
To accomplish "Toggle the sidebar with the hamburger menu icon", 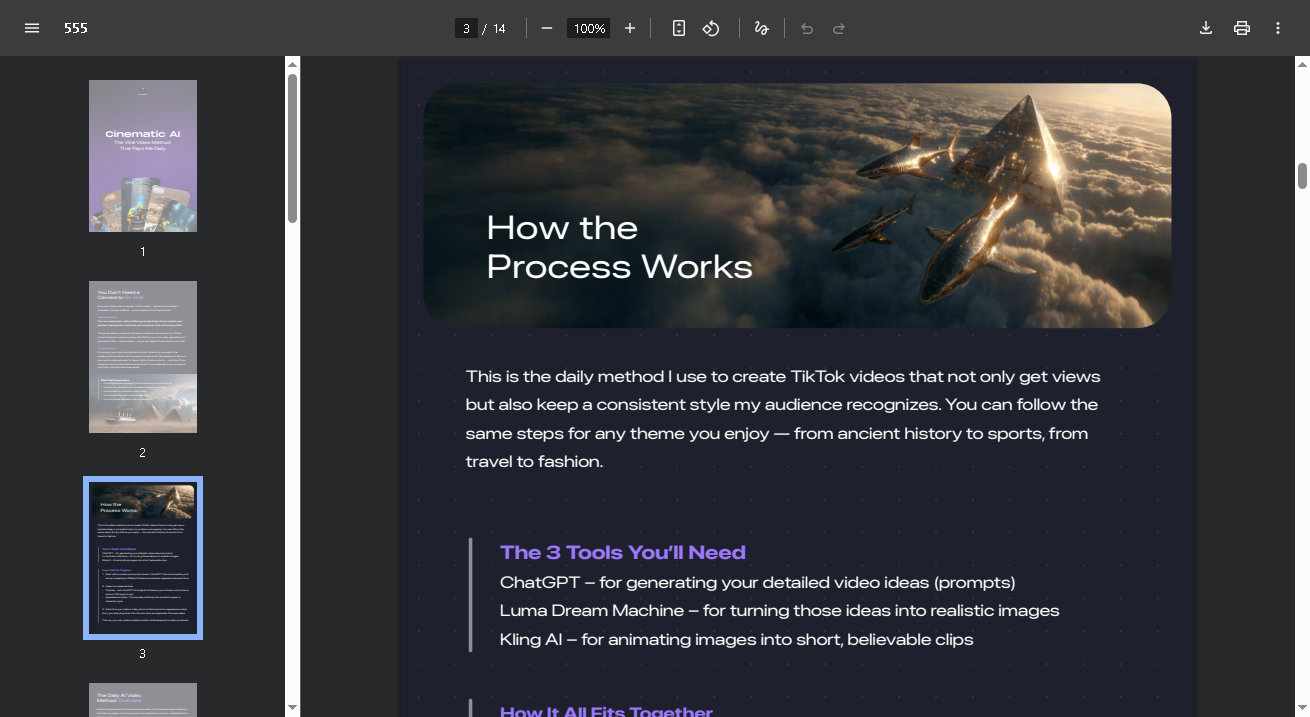I will tap(32, 28).
